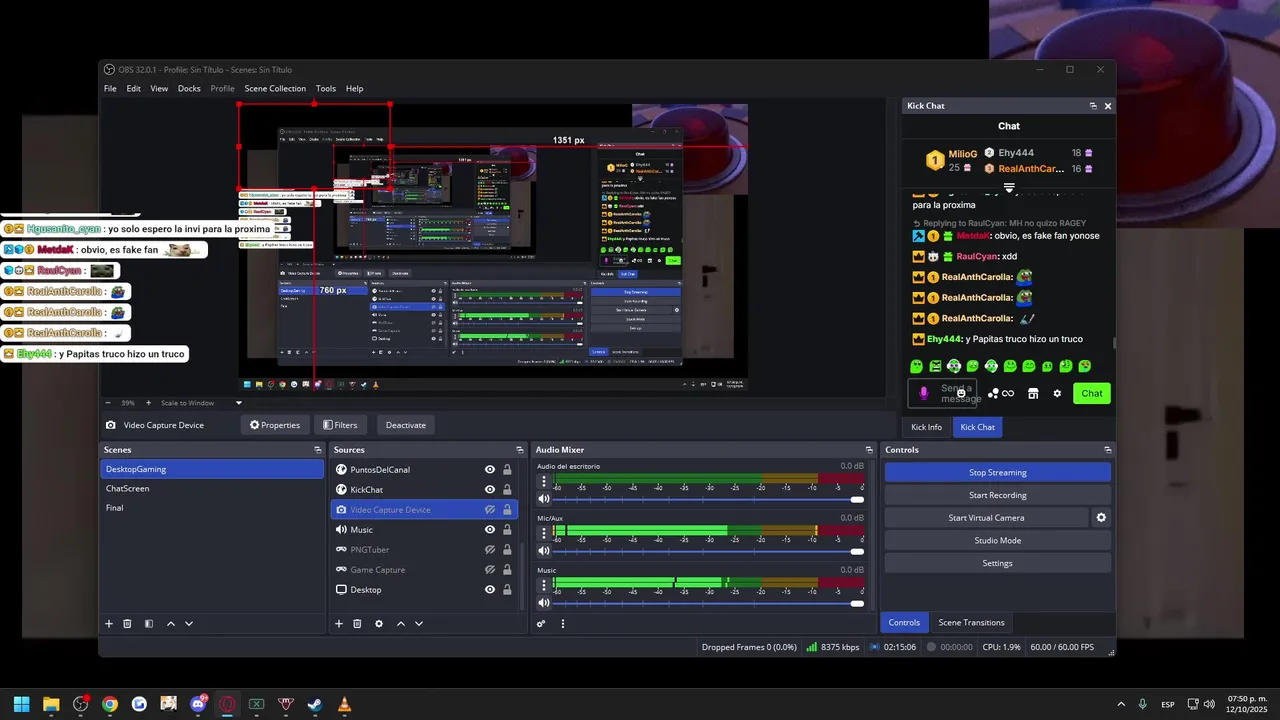Open the Audio del escritorio three-dot options

(544, 481)
